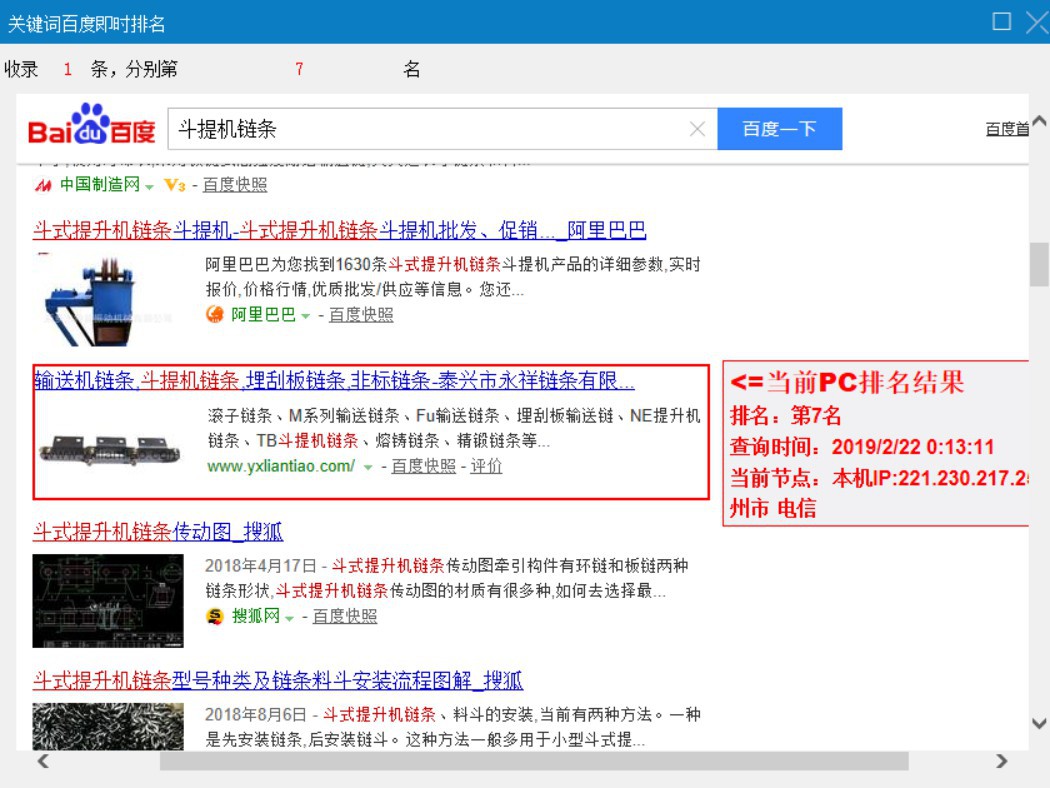Open the 斗式提升机链条传动图_搜狐 result title
The height and width of the screenshot is (788, 1050).
tap(158, 532)
